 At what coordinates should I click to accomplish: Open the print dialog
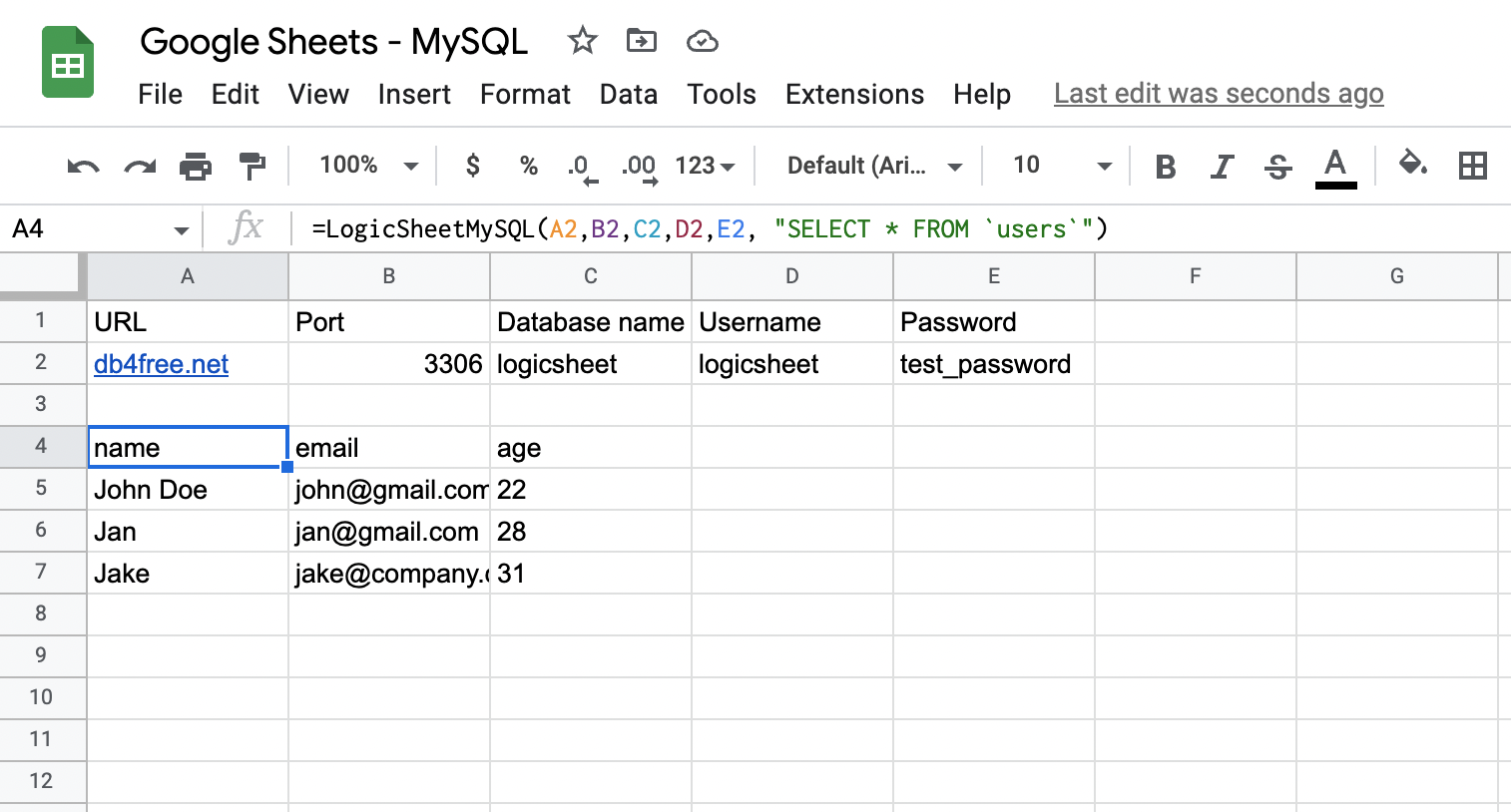click(196, 166)
